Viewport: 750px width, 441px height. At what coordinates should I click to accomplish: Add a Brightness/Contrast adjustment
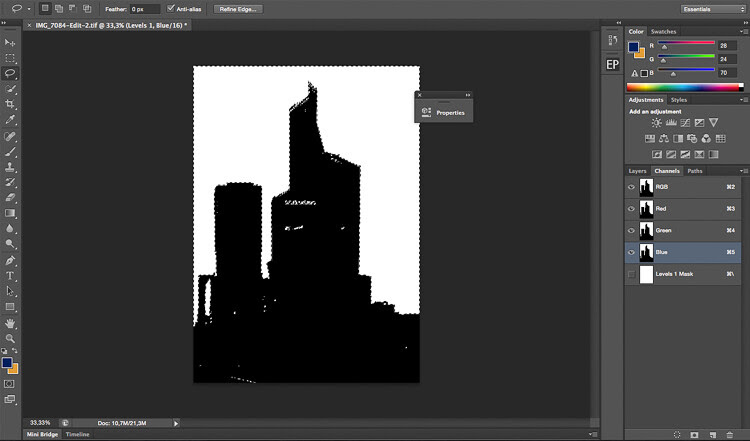pos(656,123)
